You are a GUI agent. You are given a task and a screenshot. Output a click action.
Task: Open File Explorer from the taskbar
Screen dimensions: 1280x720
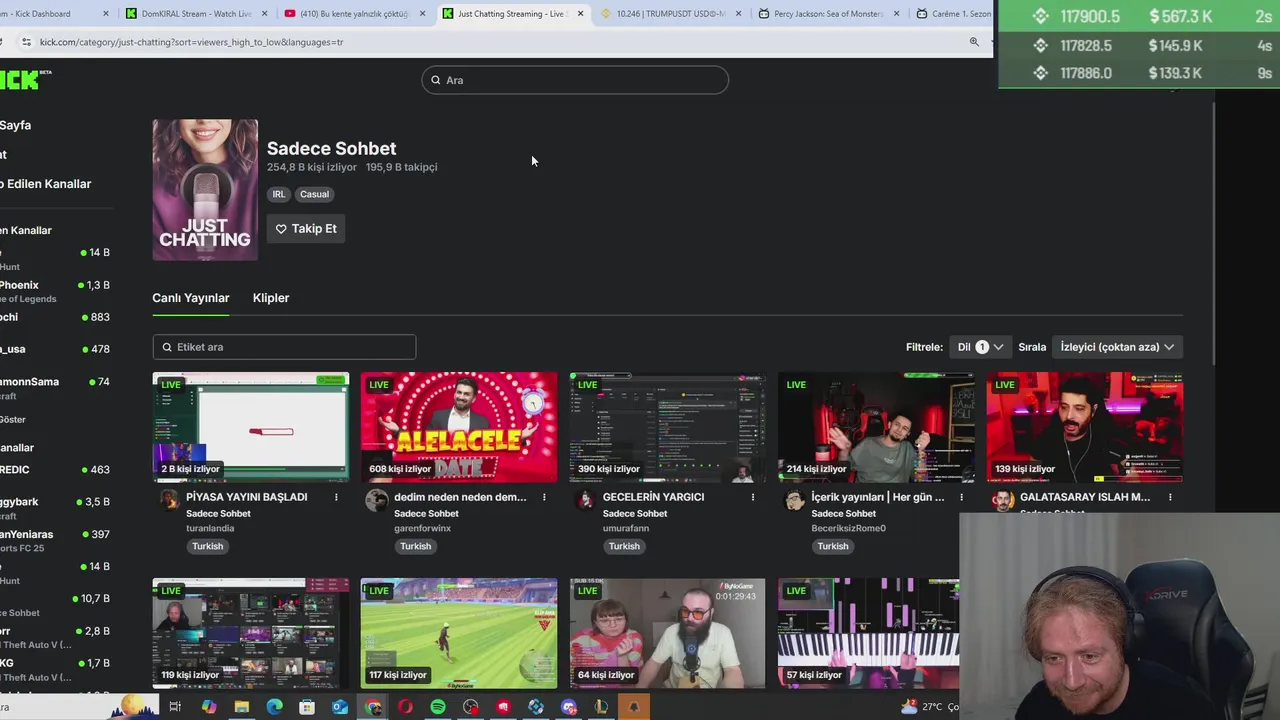(241, 707)
